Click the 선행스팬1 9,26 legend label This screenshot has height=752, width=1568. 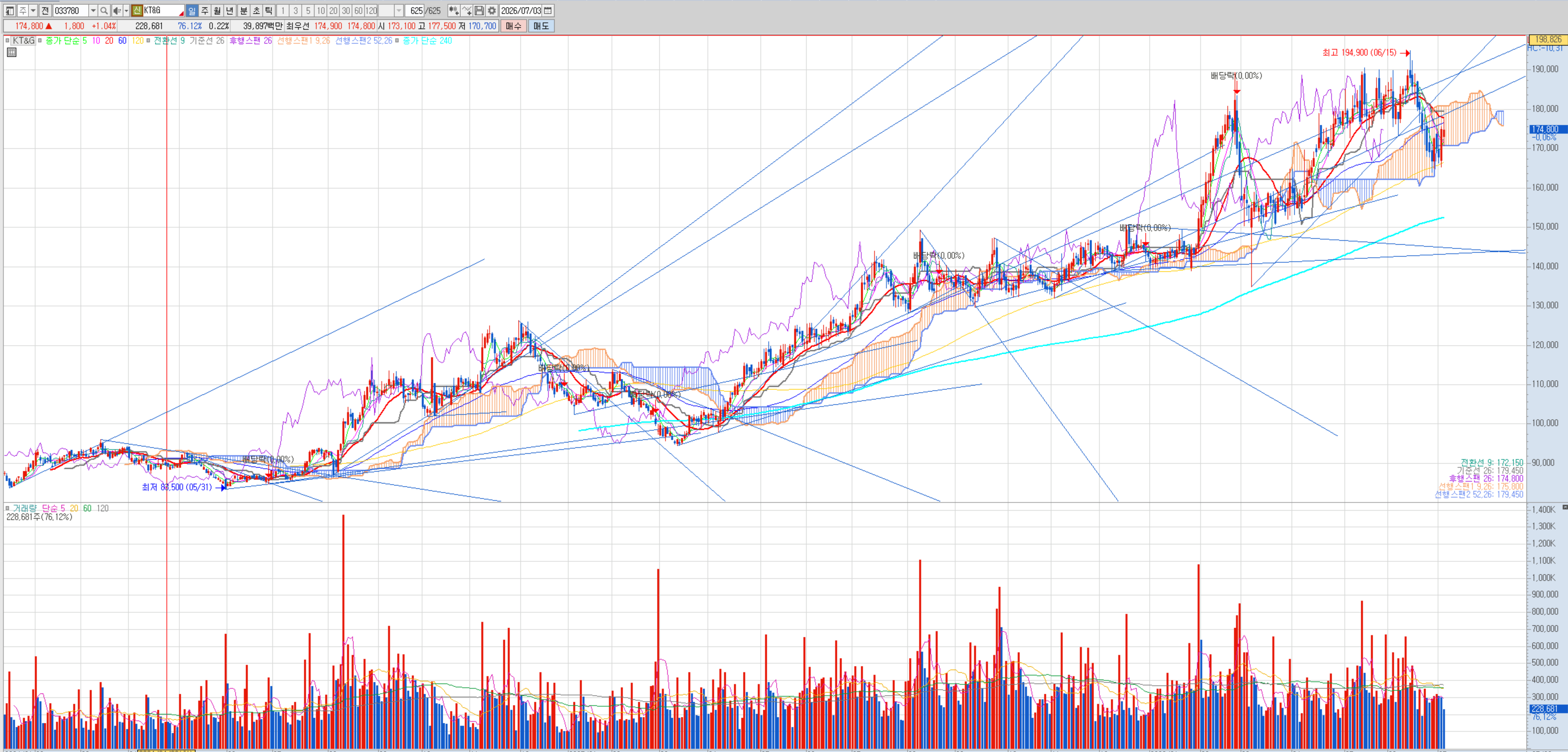coord(303,41)
